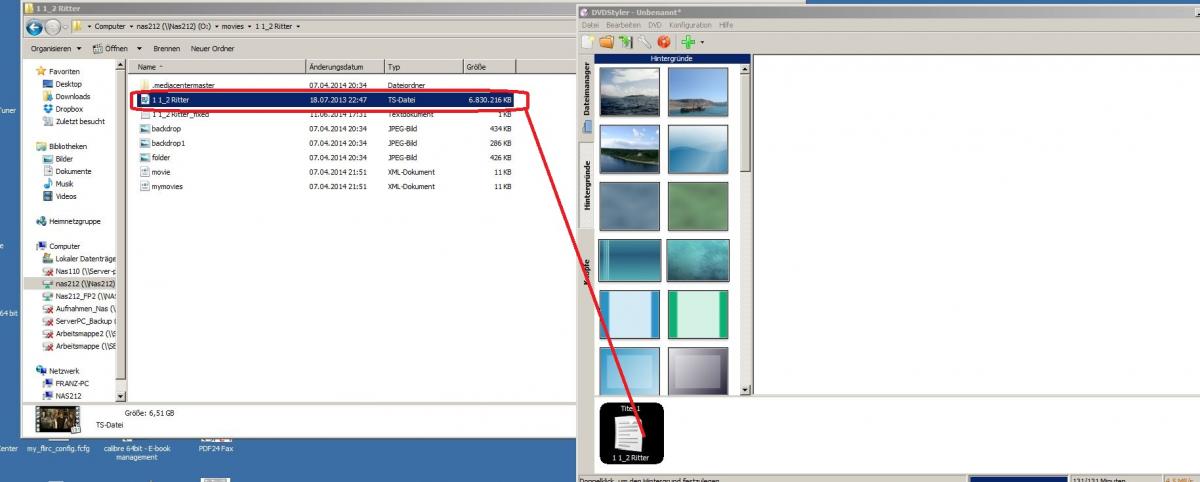The width and height of the screenshot is (1200, 482).
Task: Open DVD options wrench icon
Action: [x=645, y=42]
